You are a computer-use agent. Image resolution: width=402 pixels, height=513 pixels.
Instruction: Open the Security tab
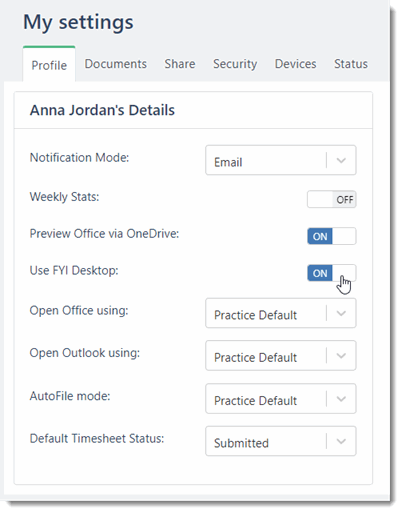[235, 64]
